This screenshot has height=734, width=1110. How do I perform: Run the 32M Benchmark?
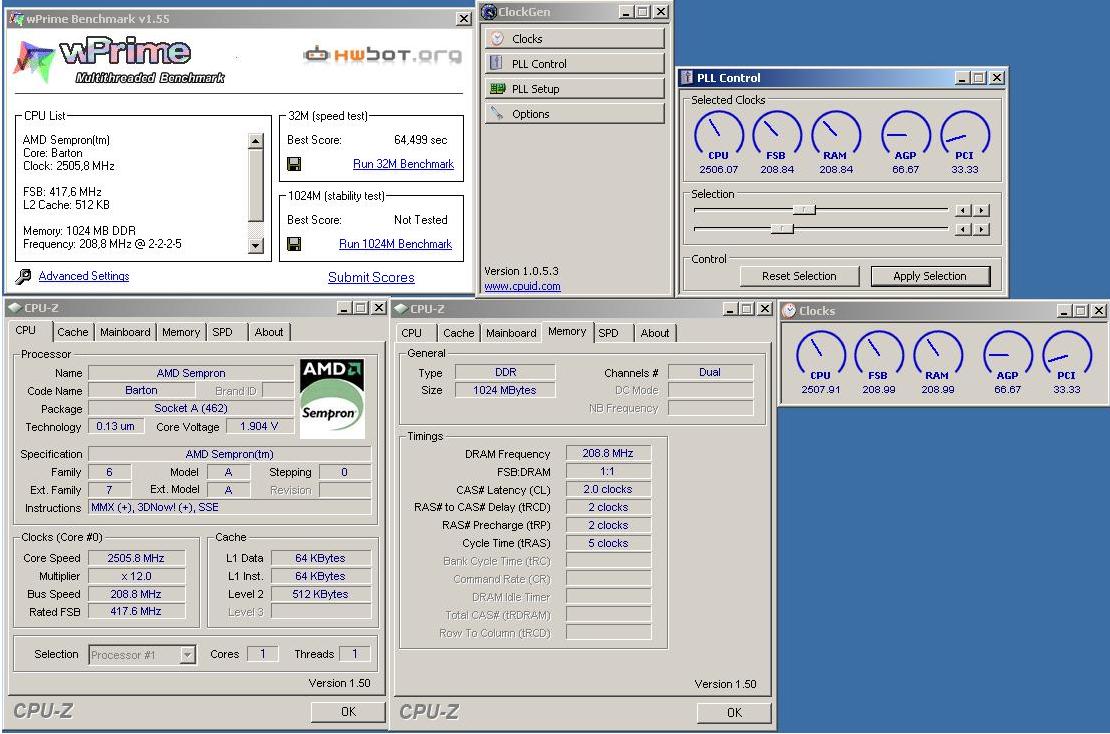click(x=404, y=164)
